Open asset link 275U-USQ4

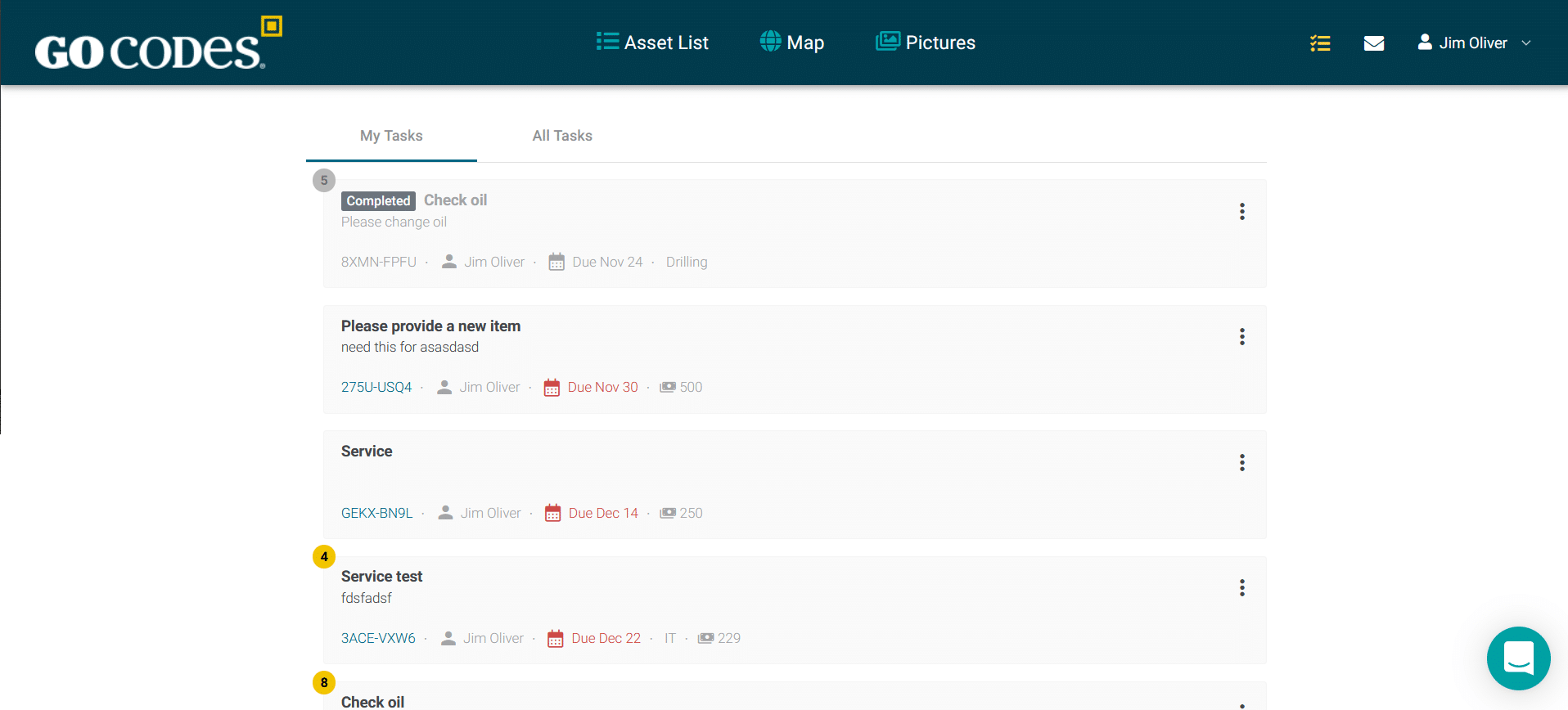point(376,388)
